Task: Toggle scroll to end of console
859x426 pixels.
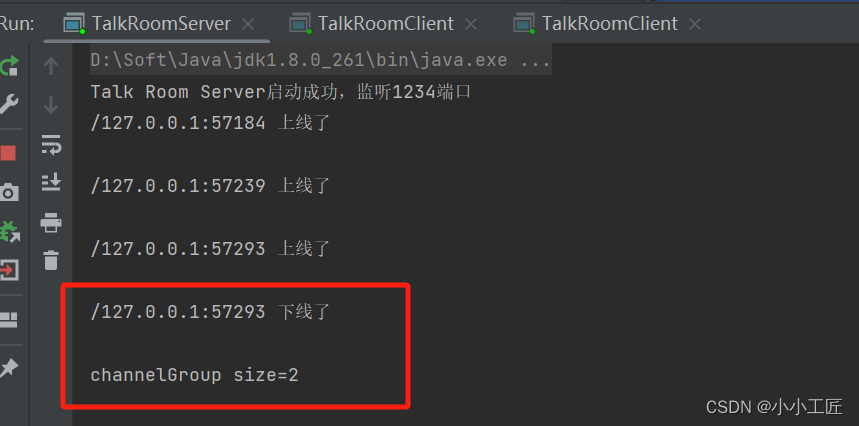Action: click(x=51, y=182)
